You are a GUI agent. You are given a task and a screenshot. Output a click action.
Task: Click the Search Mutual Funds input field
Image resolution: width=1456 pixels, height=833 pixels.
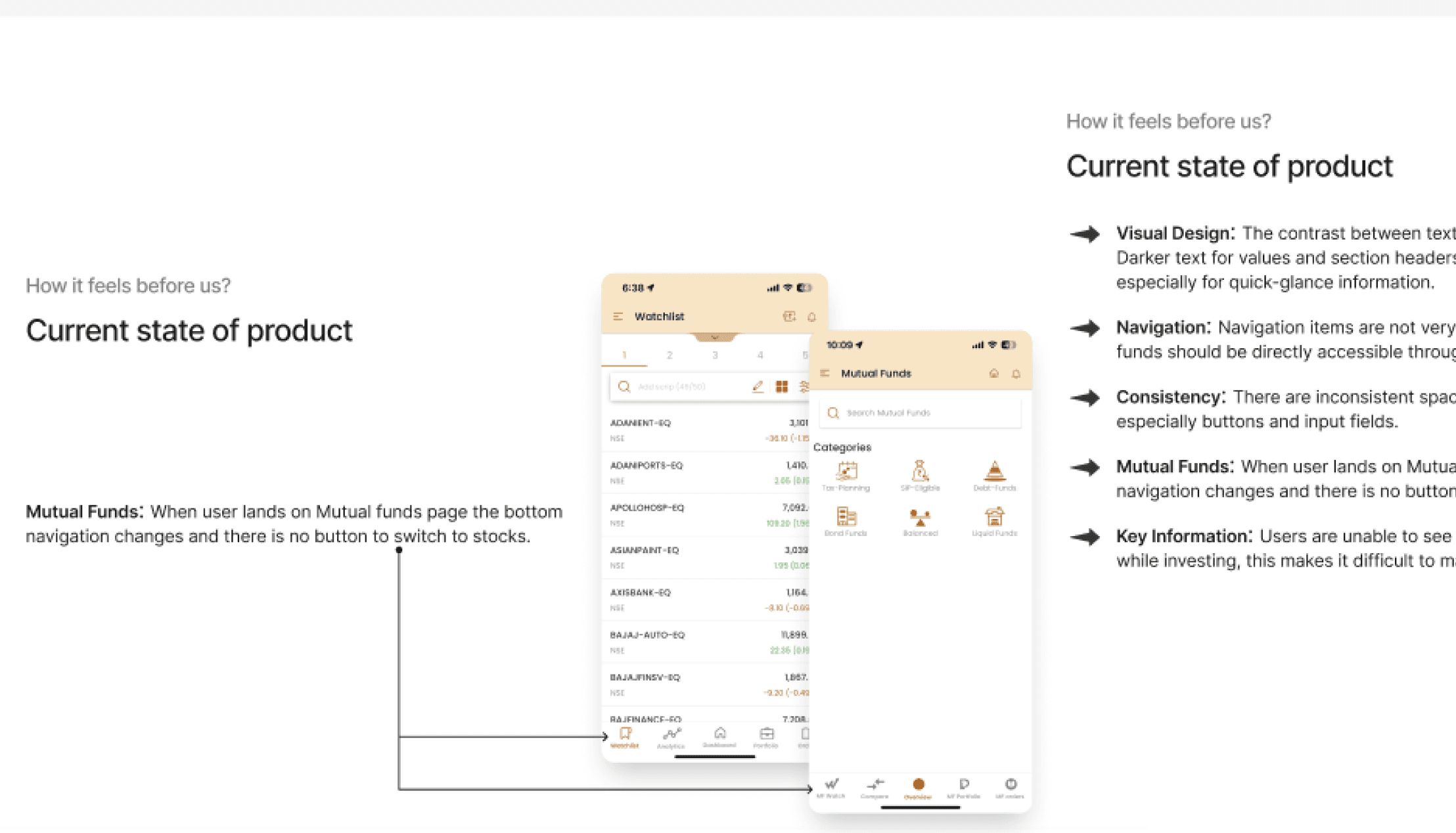(x=920, y=413)
